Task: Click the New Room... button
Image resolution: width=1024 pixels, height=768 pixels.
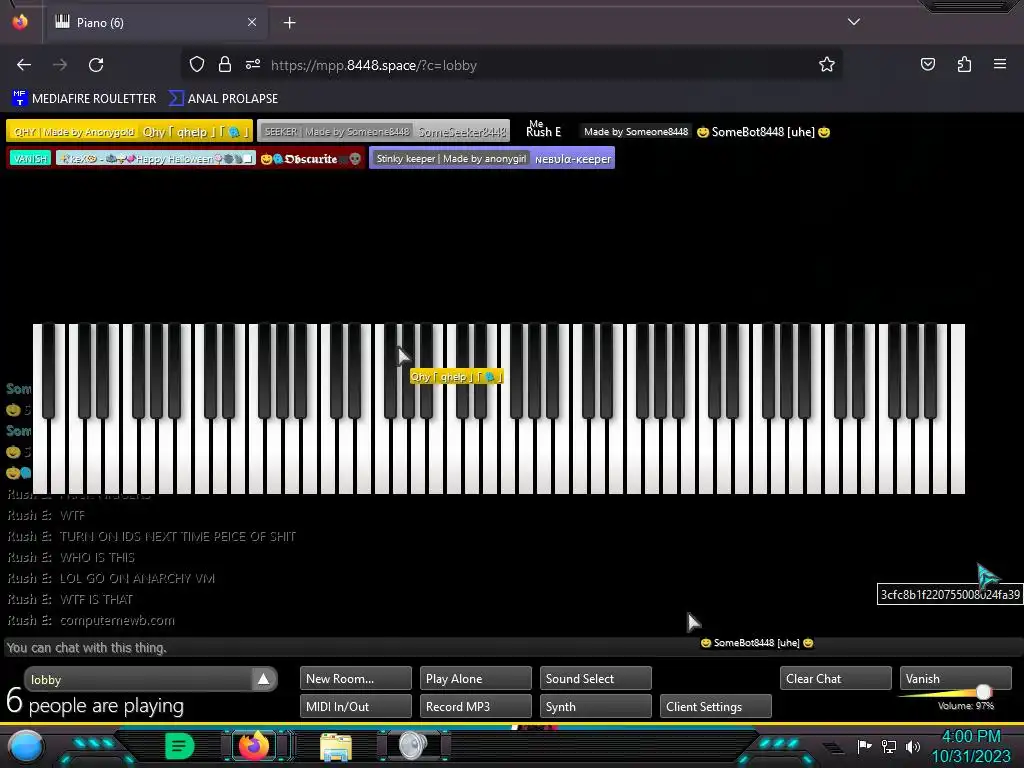Action: pyautogui.click(x=356, y=679)
